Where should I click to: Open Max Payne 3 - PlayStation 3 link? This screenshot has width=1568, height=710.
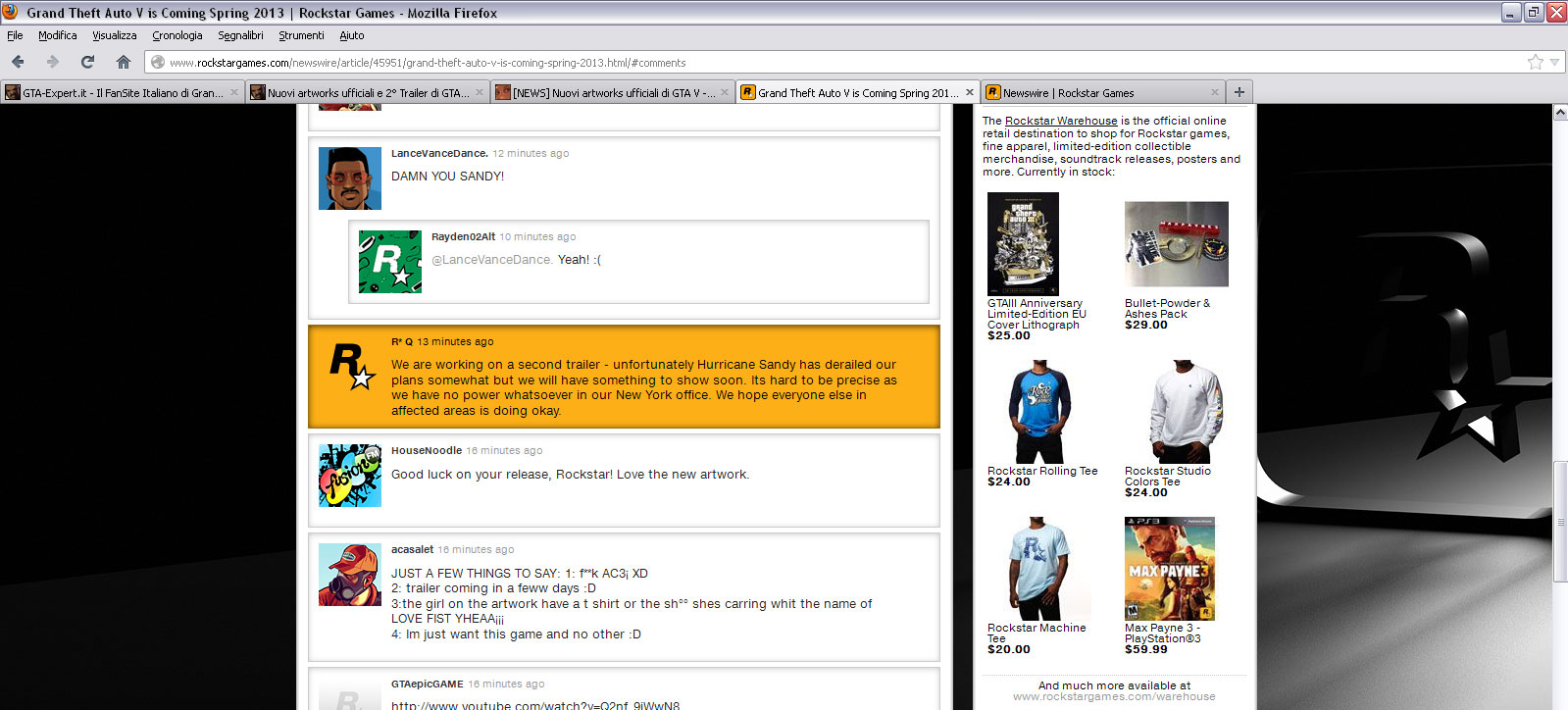tap(1163, 633)
